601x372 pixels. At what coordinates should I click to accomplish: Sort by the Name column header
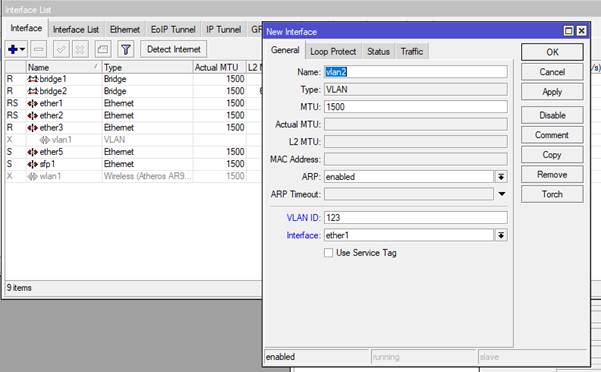point(63,67)
